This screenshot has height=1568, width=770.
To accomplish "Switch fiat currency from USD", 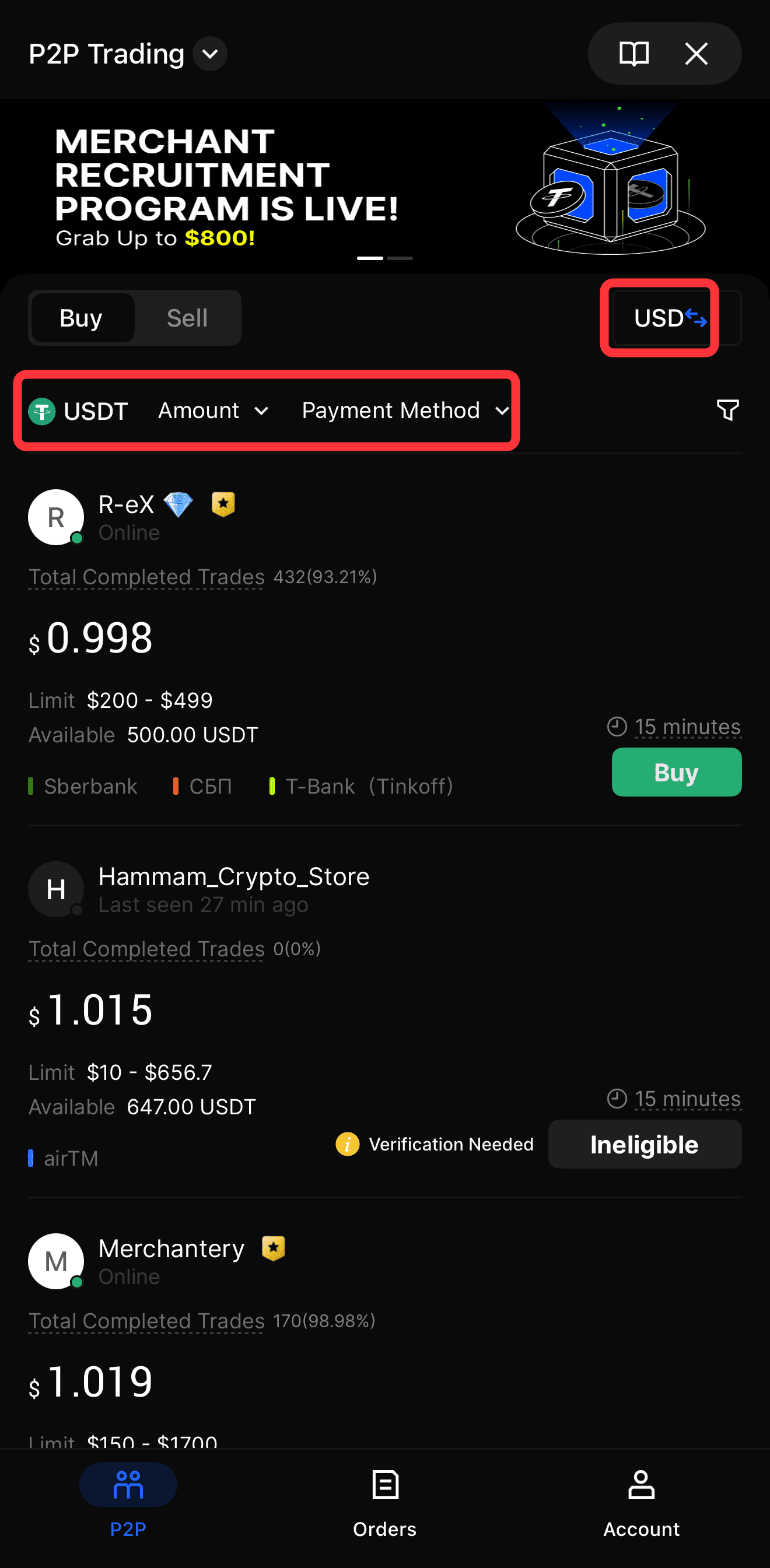I will click(x=669, y=318).
